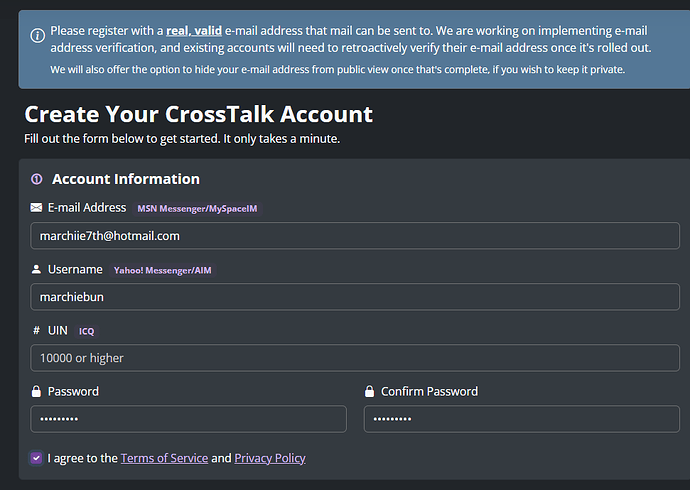The image size is (690, 490).
Task: Click the envelope icon beside E-mail Address
Action: pyautogui.click(x=36, y=208)
